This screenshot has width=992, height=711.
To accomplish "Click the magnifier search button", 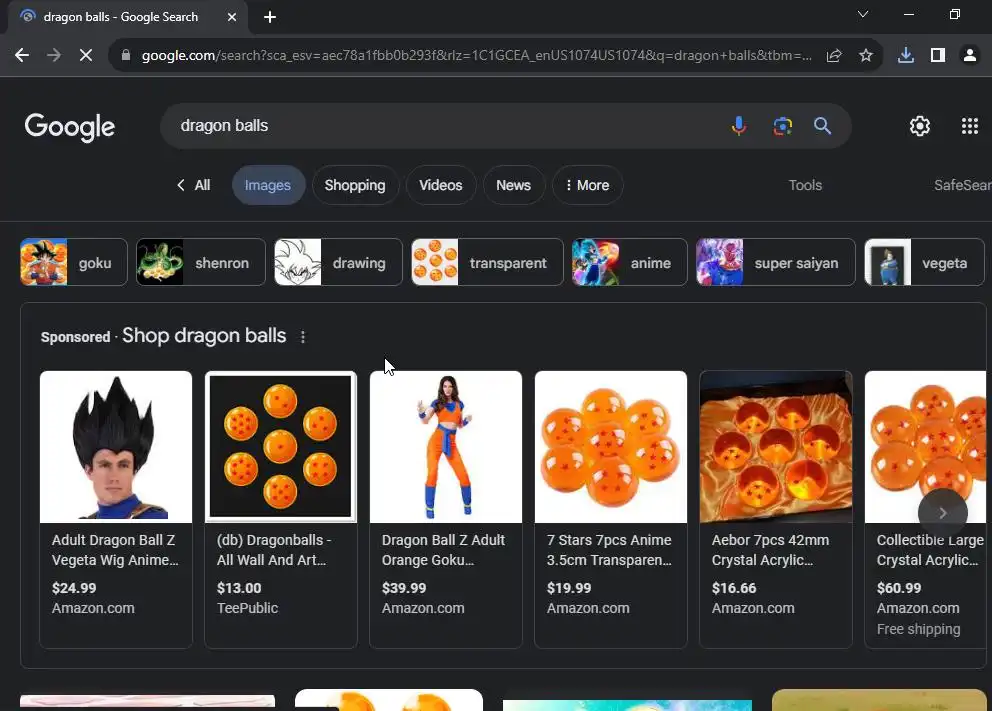I will click(822, 126).
